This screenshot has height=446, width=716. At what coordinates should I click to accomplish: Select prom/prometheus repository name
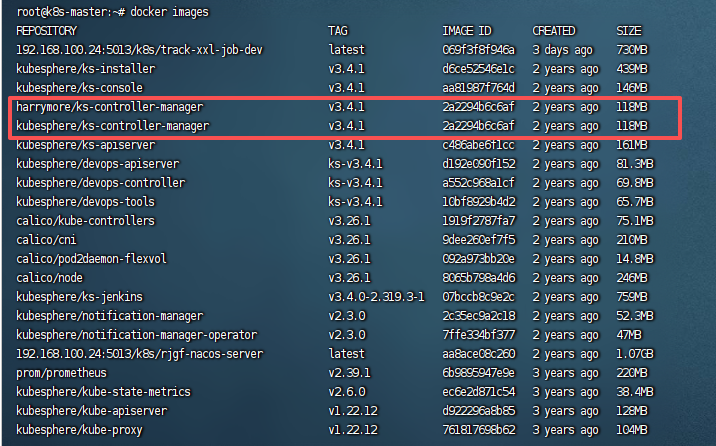61,373
